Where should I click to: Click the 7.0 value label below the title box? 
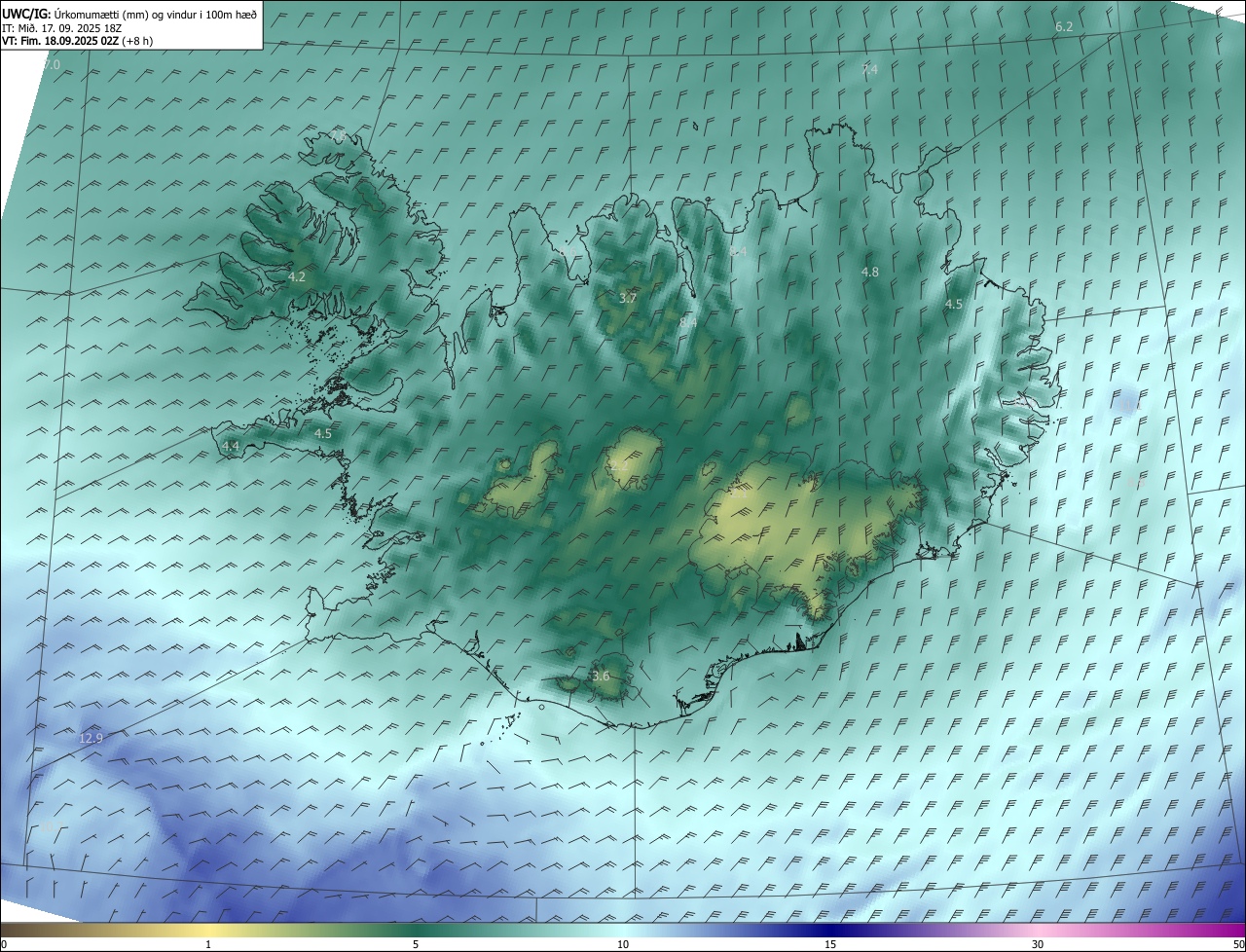52,64
